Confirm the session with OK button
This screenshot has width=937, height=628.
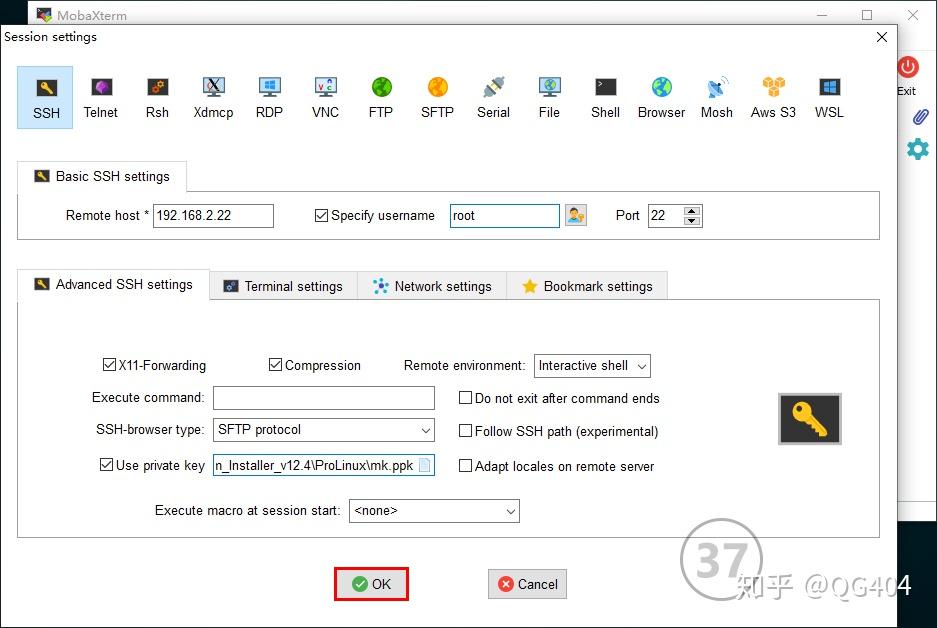(371, 584)
